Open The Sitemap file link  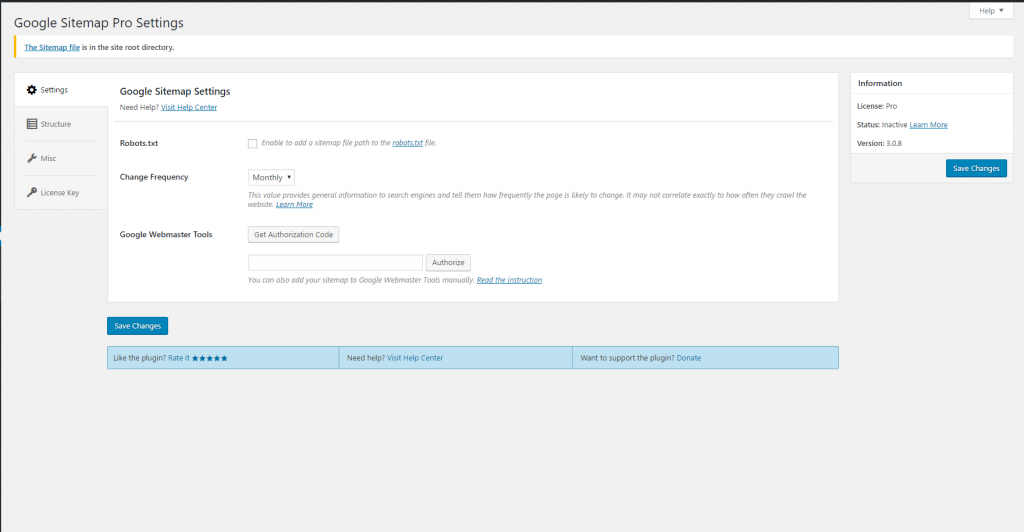pos(52,47)
